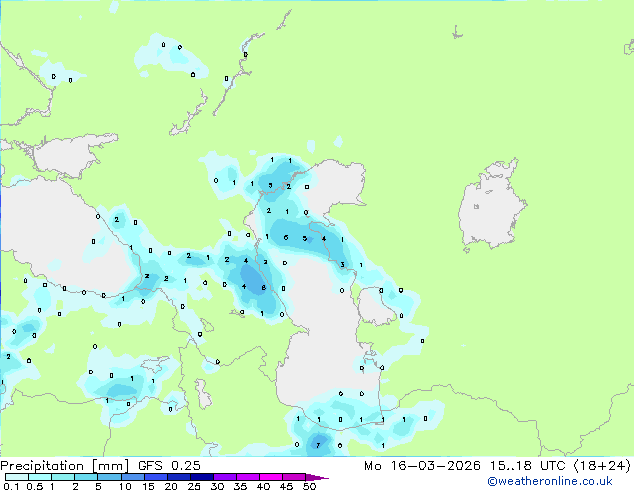Click the legend label "25"
This screenshot has width=634, height=490.
point(194,486)
